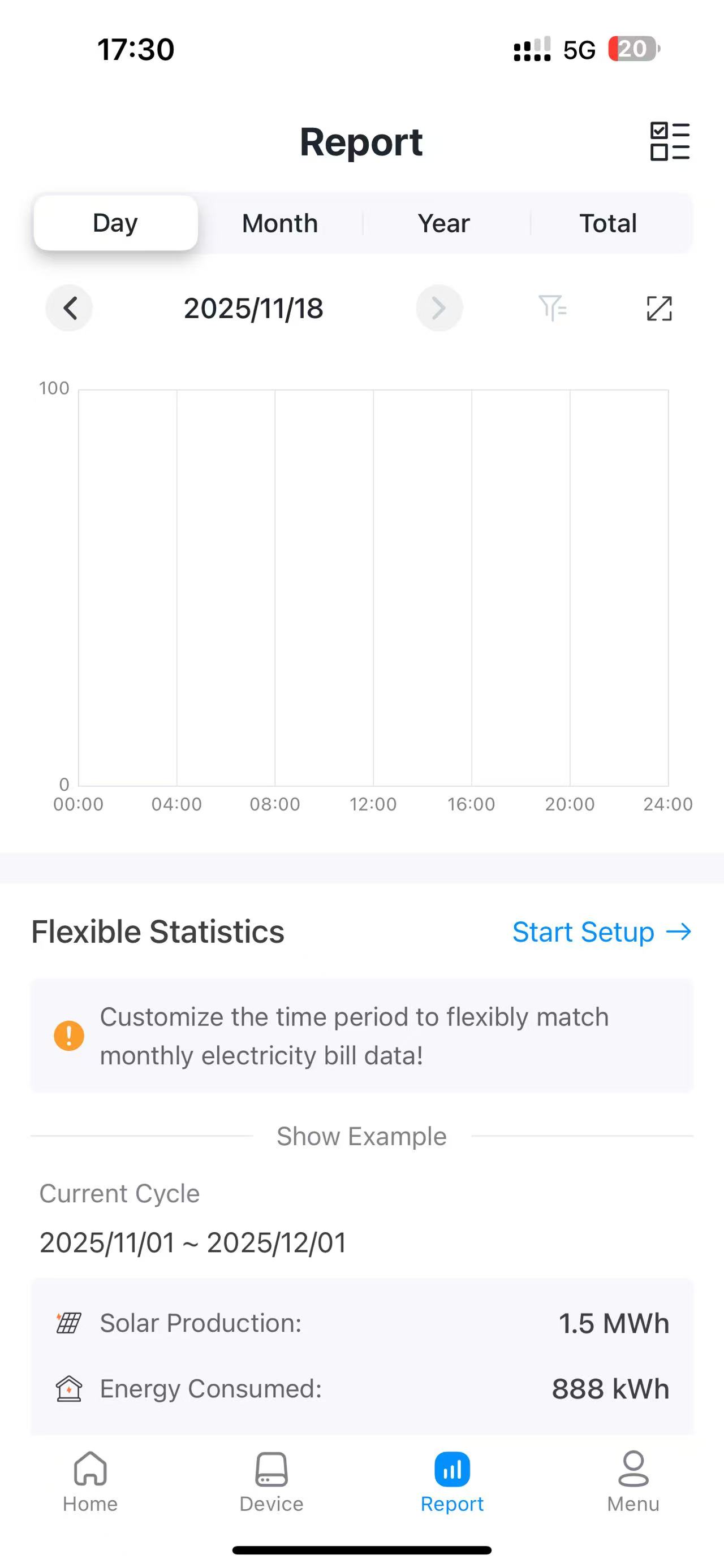Screen dimensions: 724x1568
Task: Go to the next day
Action: point(439,308)
